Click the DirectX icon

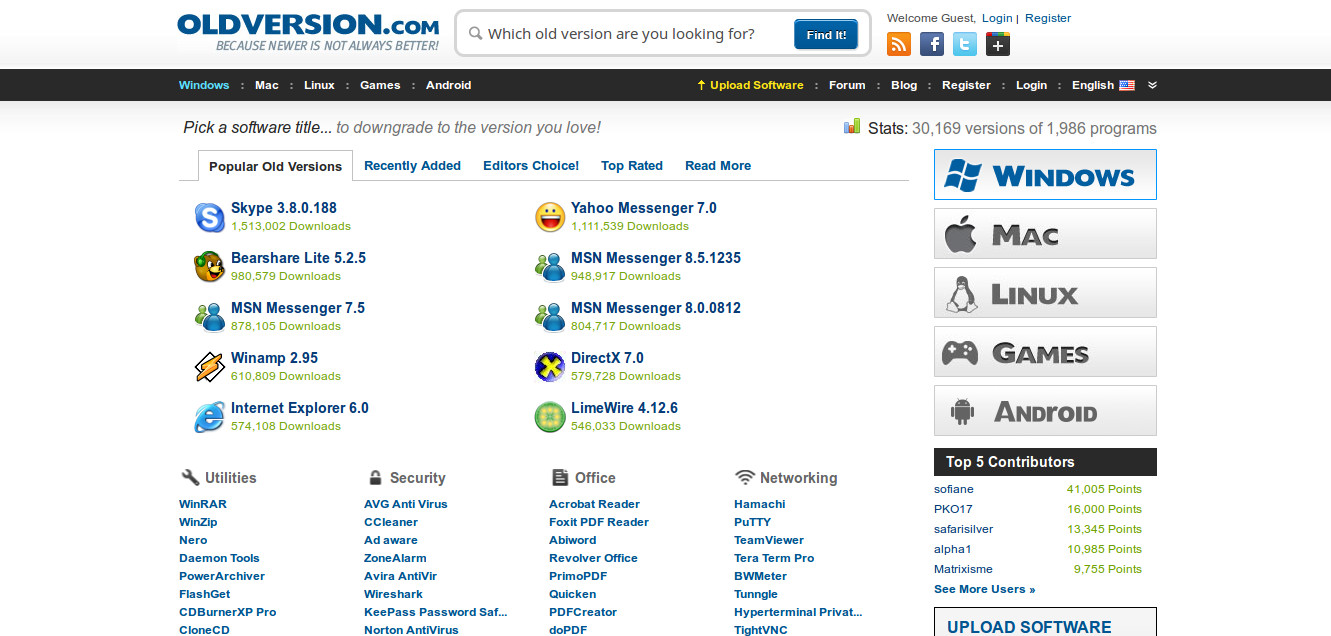[550, 367]
